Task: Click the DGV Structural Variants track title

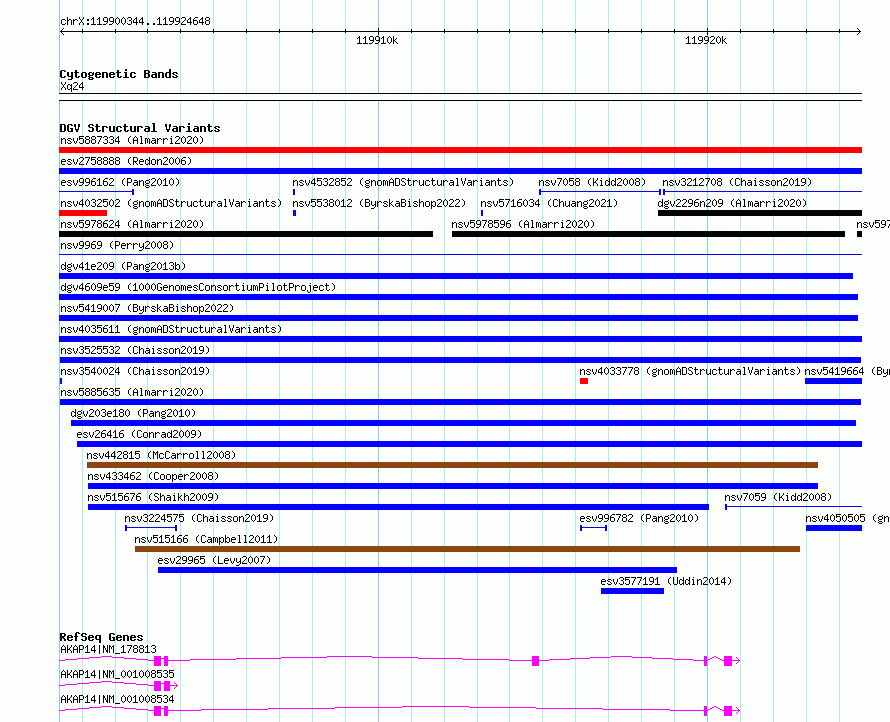Action: pos(140,128)
